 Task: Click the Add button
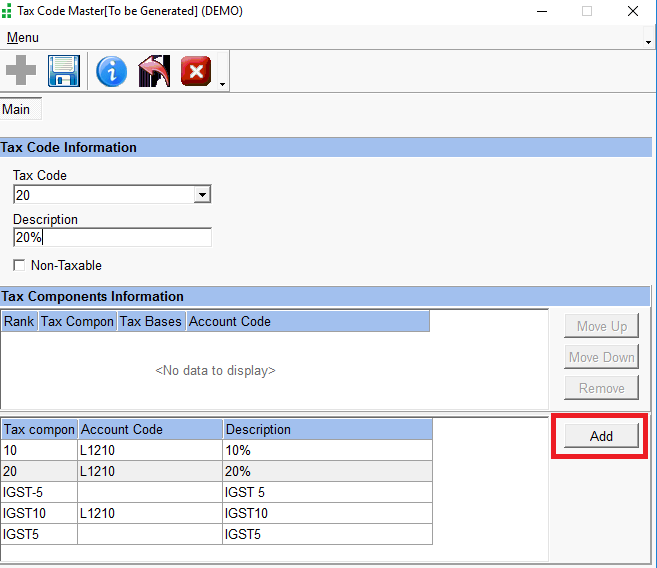(x=601, y=436)
